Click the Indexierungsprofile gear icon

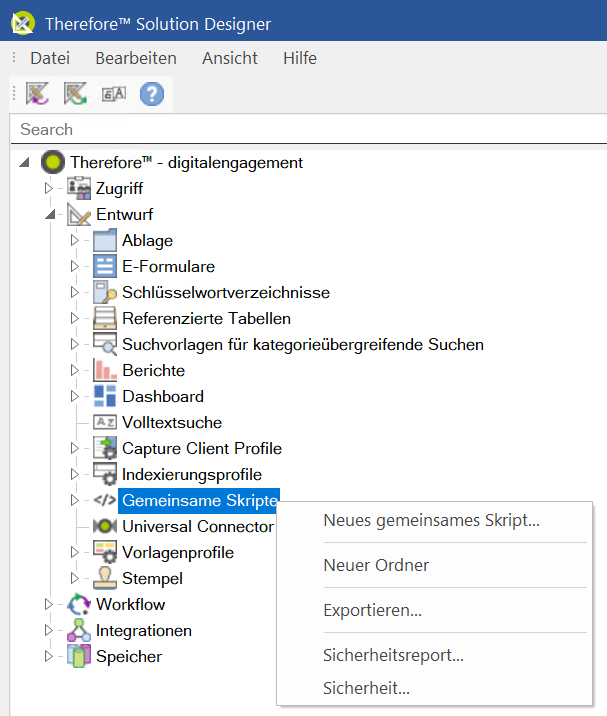(x=105, y=474)
